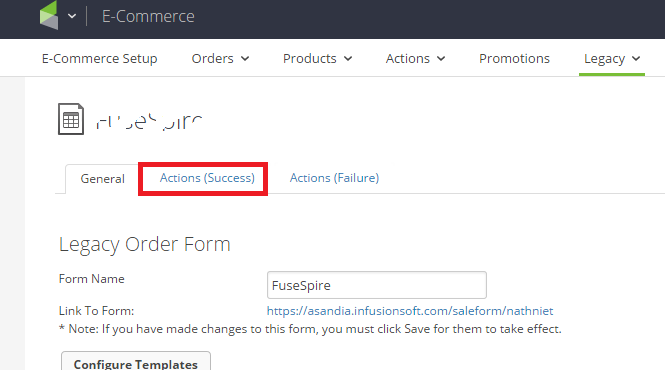Viewport: 665px width, 370px height.
Task: Click the Orders chevron arrow
Action: (x=245, y=59)
